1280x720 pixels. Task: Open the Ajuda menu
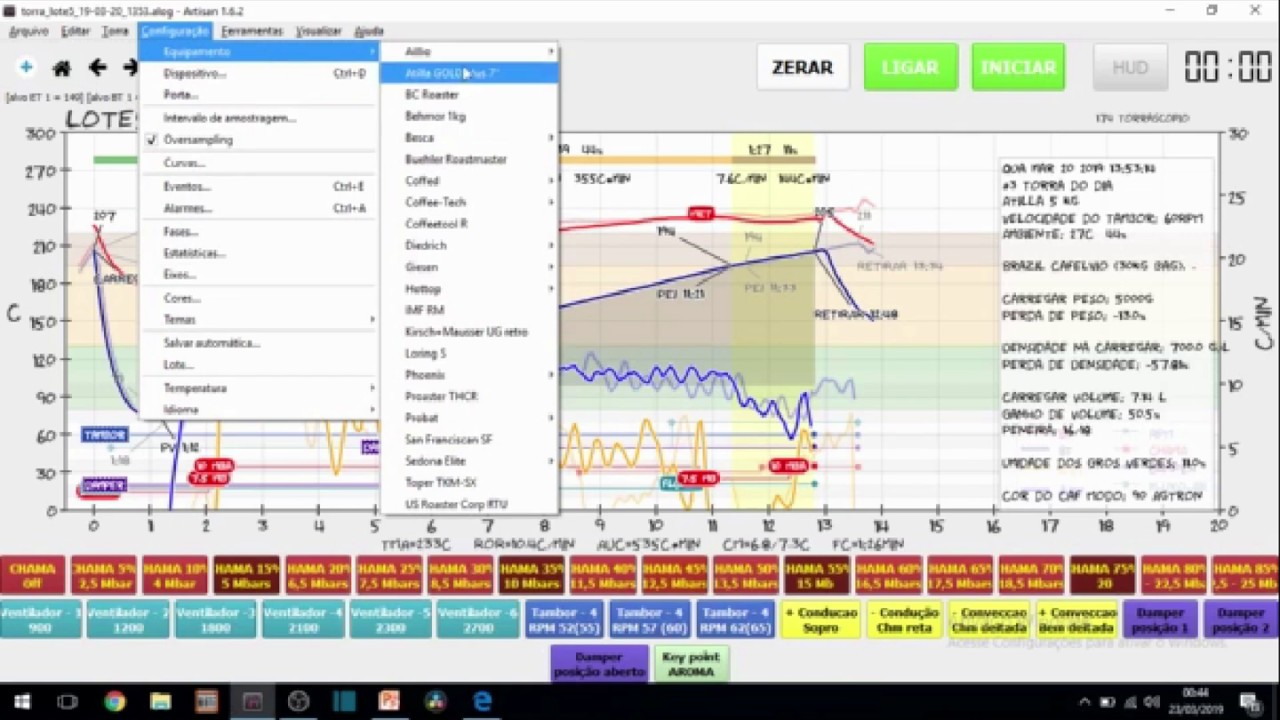[x=369, y=31]
